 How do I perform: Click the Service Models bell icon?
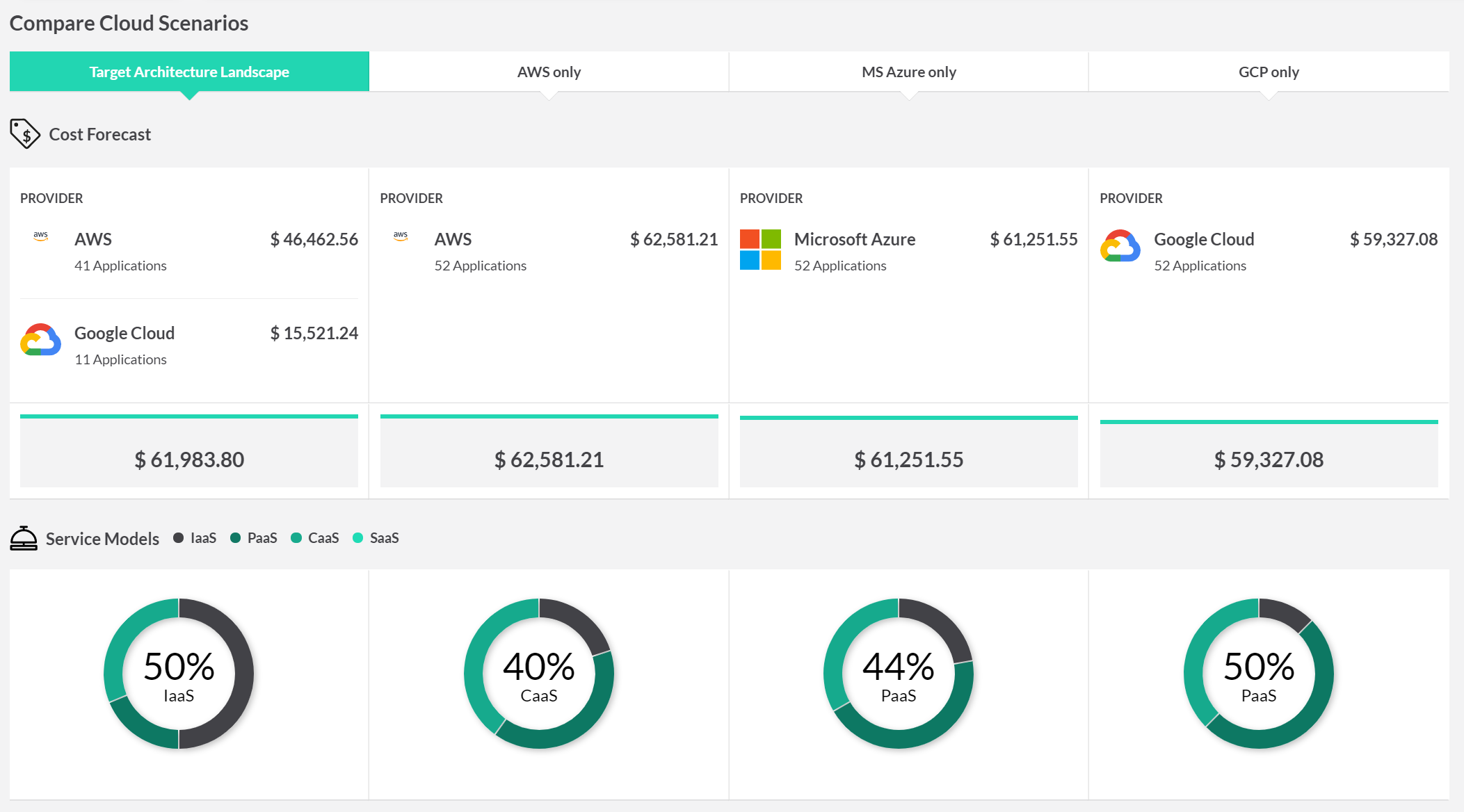pos(24,538)
